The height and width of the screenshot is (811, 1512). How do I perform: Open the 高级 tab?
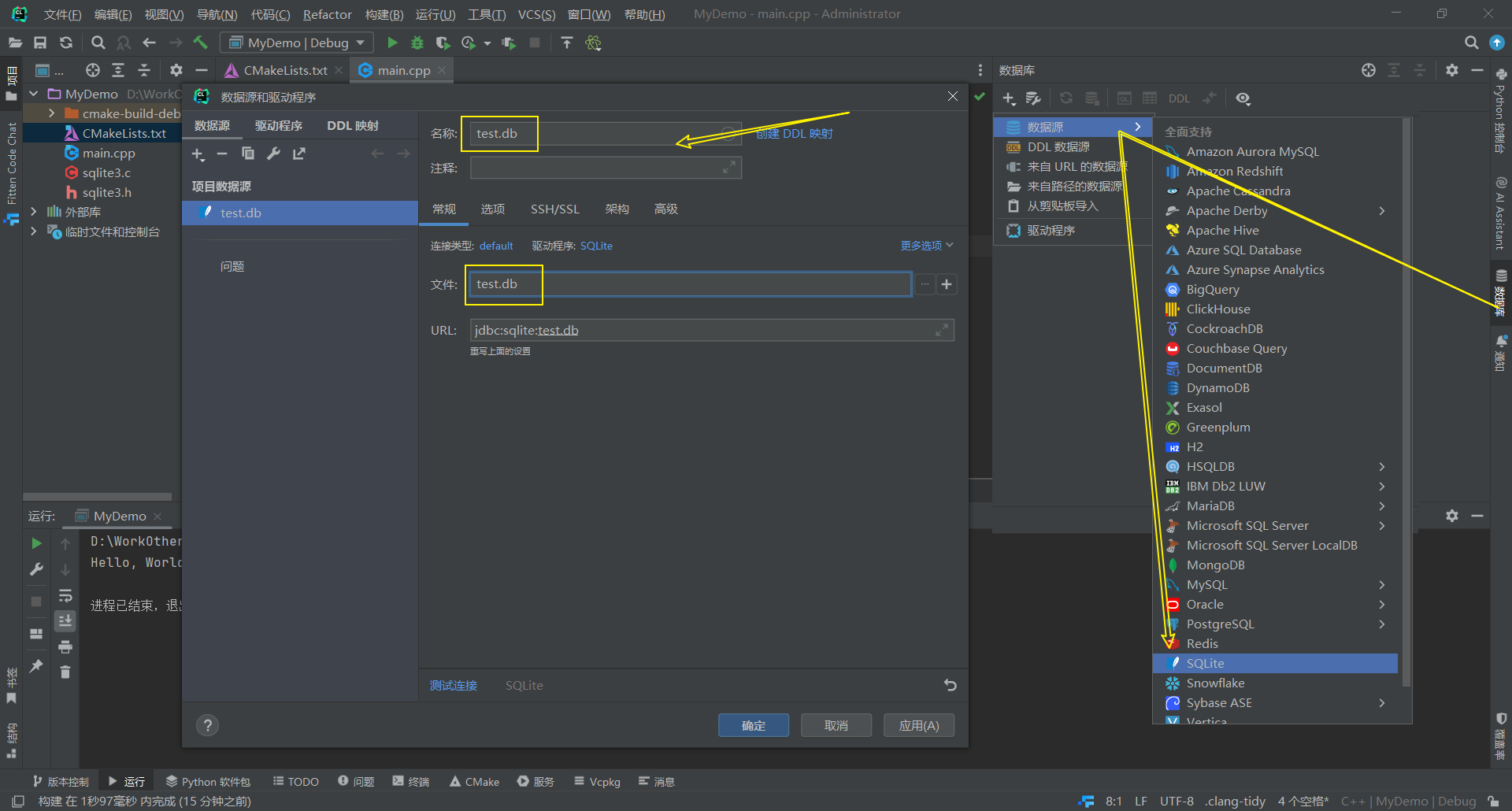click(666, 209)
